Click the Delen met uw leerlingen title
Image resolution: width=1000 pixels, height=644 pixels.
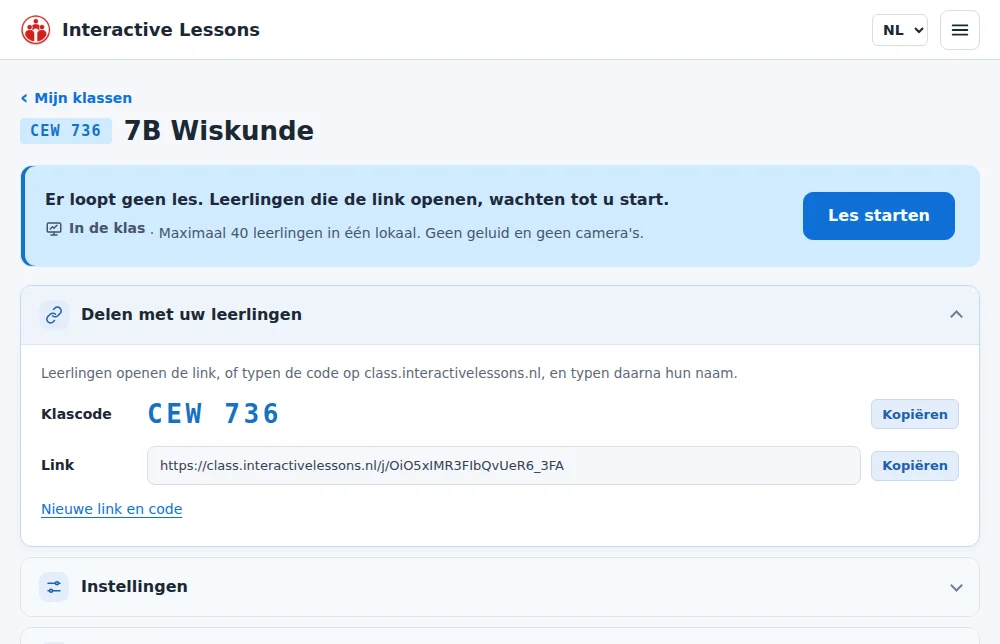pos(191,314)
